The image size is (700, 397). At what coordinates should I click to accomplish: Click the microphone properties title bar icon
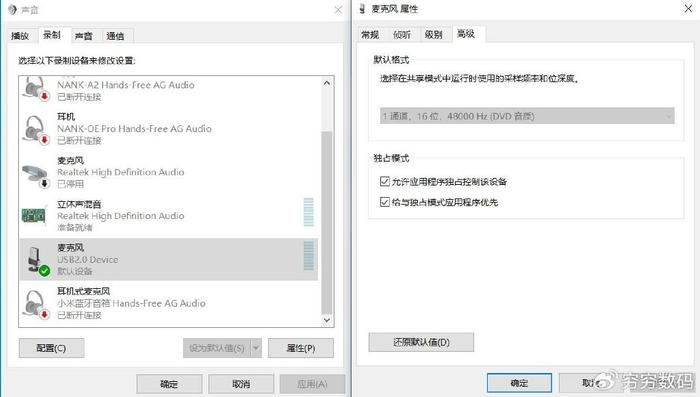click(x=362, y=8)
